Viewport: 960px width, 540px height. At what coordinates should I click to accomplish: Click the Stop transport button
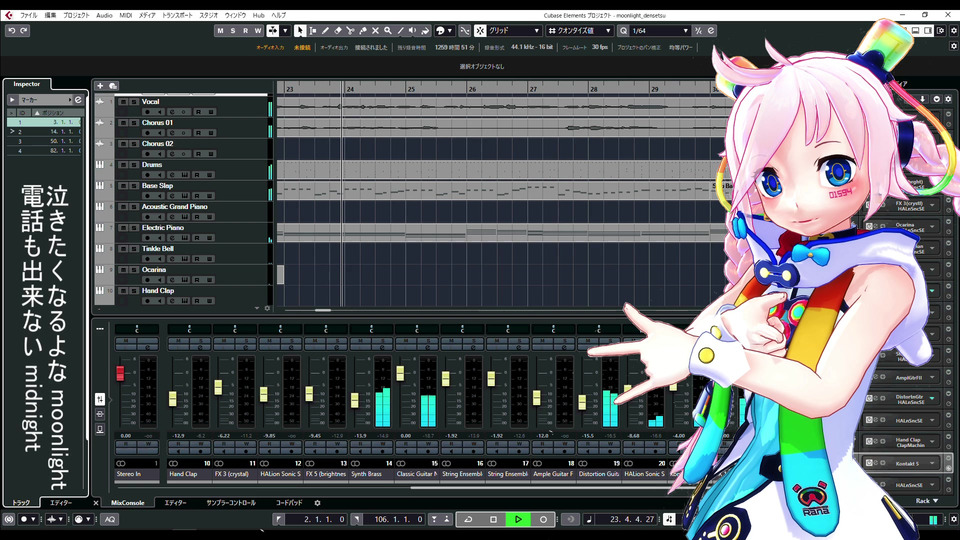(493, 519)
